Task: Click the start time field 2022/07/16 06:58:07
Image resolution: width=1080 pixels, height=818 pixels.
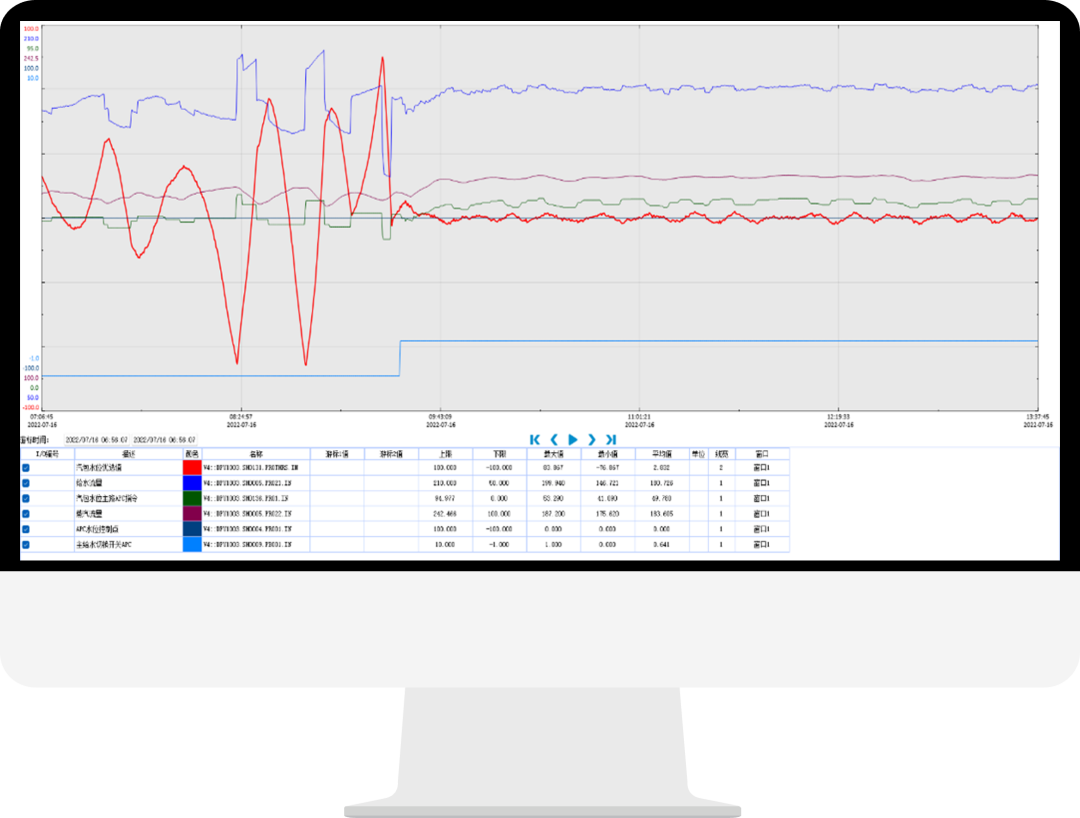Action: [97, 440]
